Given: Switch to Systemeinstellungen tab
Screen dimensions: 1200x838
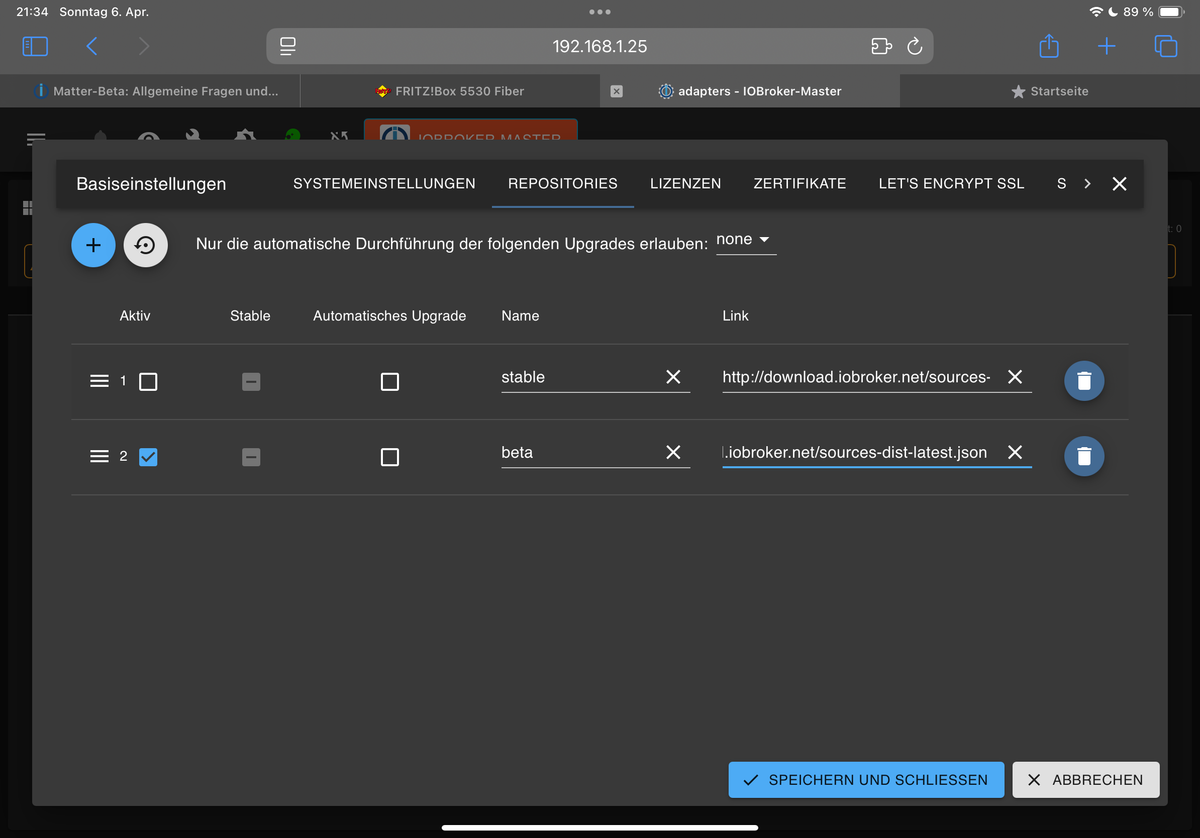Looking at the screenshot, I should (384, 184).
